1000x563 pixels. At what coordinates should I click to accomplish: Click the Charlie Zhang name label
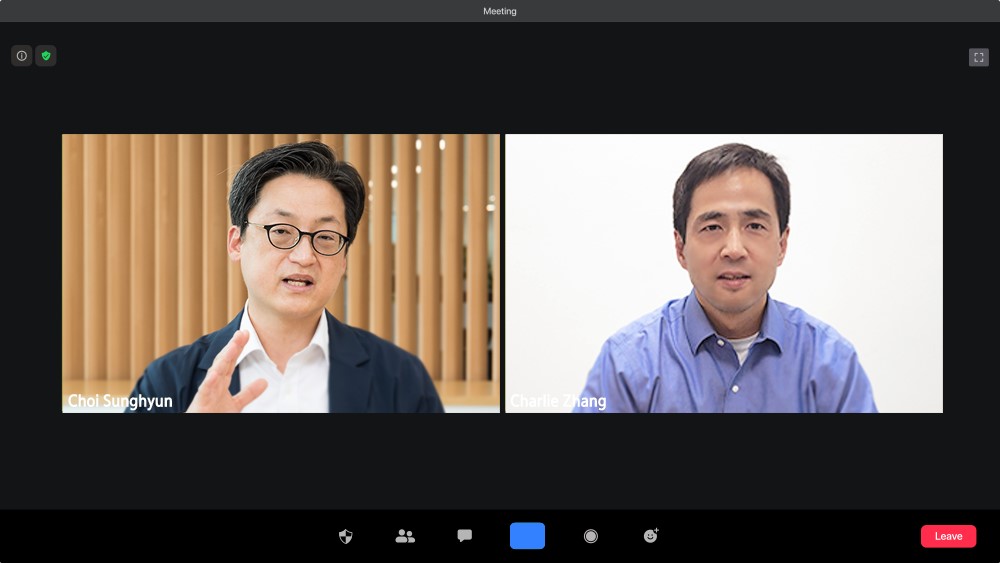pos(558,401)
